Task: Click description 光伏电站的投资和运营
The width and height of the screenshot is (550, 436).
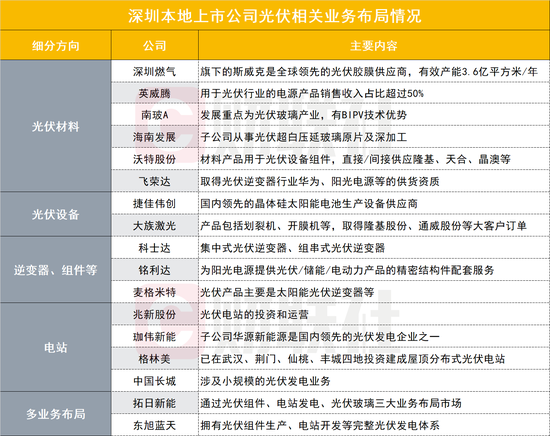Action: click(x=254, y=314)
